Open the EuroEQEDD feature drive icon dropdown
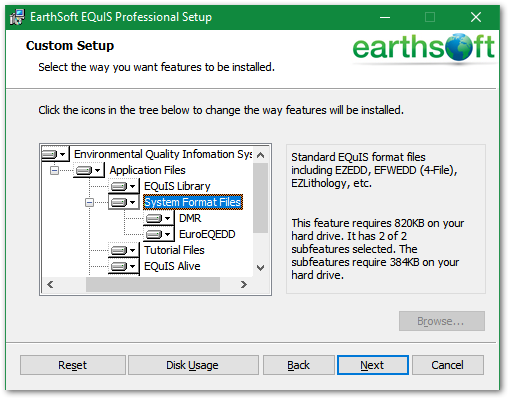Viewport: 509px width, 399px height. coord(159,234)
